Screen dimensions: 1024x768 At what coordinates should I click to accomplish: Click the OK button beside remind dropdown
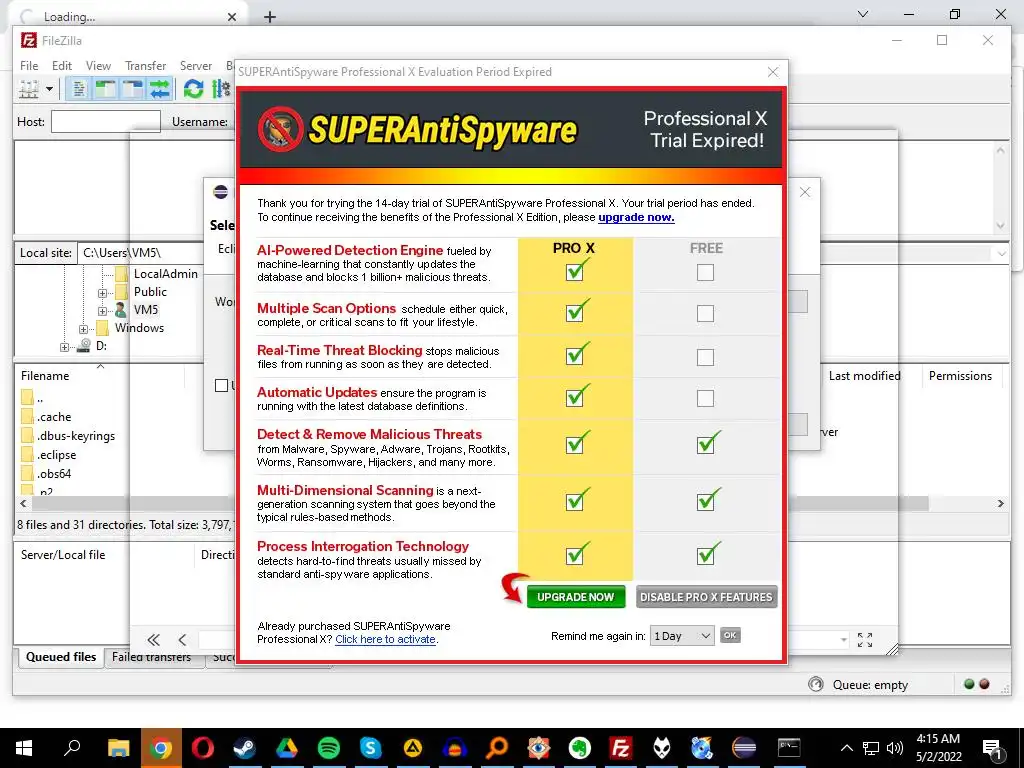[730, 635]
